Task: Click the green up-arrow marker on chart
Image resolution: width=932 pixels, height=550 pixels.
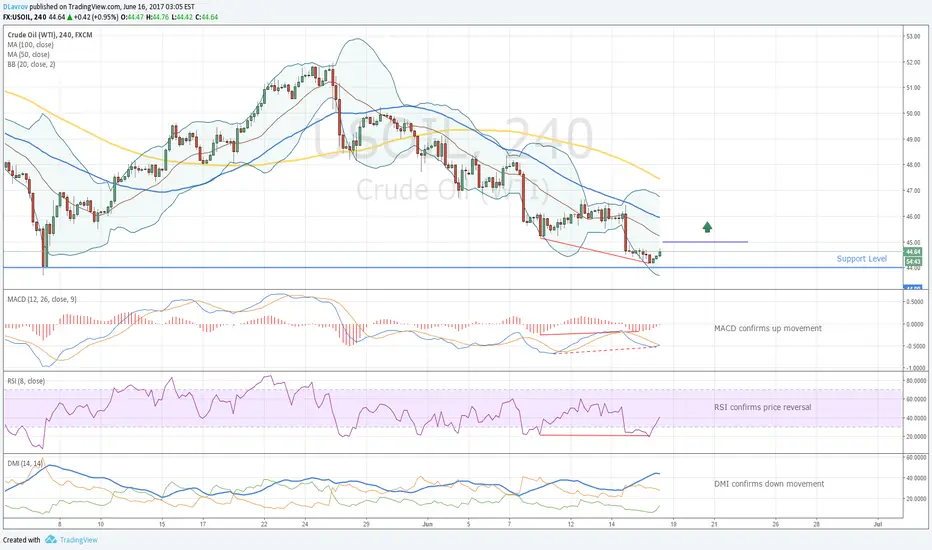Action: (707, 227)
